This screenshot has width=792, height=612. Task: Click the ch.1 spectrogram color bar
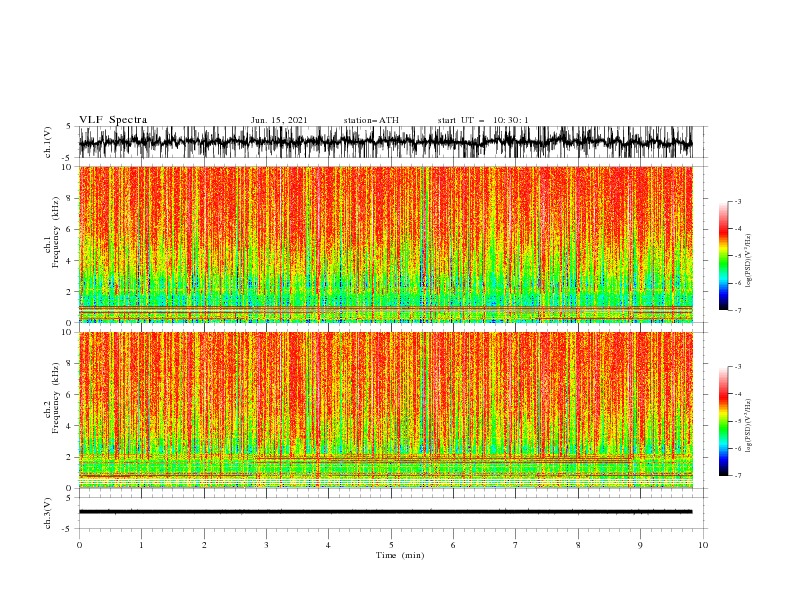pyautogui.click(x=723, y=256)
